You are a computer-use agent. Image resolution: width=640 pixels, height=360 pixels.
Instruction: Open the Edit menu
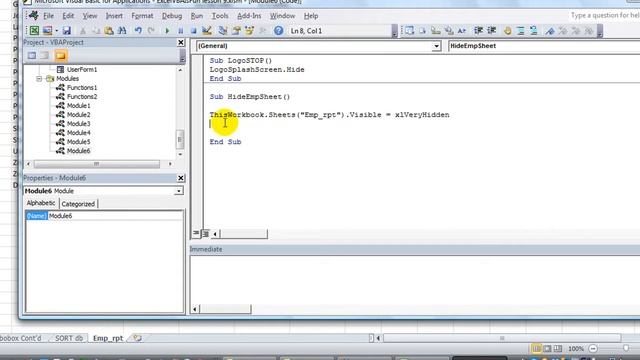point(68,16)
